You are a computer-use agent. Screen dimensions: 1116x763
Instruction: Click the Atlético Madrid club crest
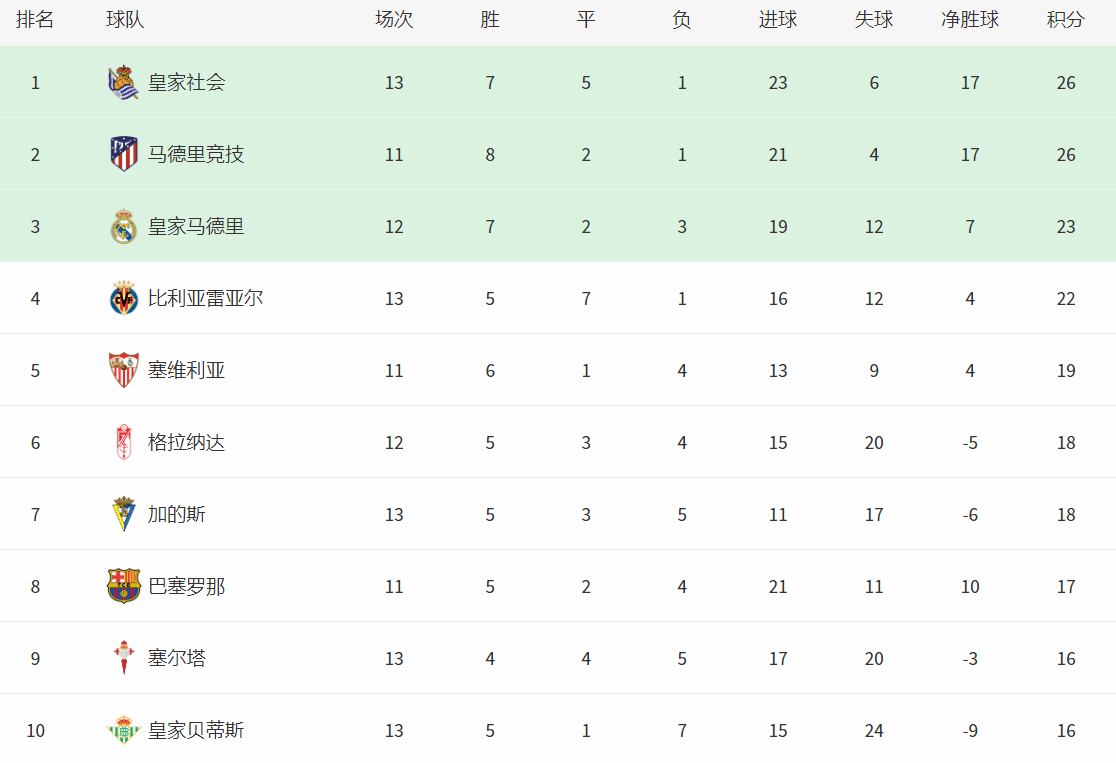tap(124, 155)
